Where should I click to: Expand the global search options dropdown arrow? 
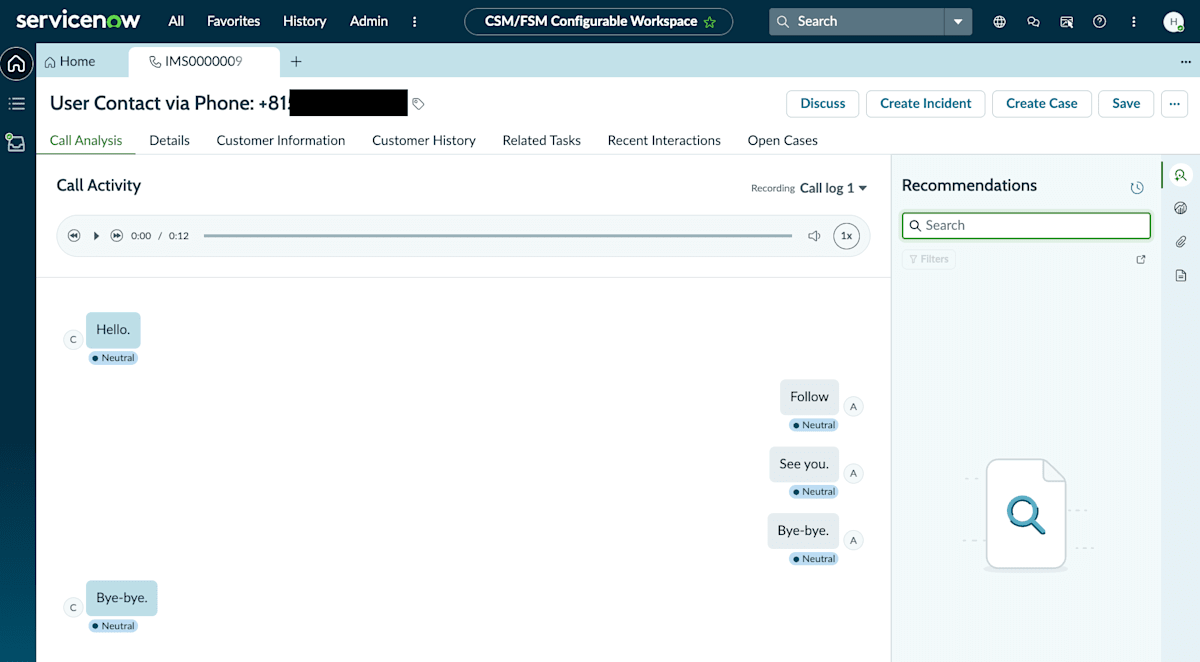pos(958,21)
